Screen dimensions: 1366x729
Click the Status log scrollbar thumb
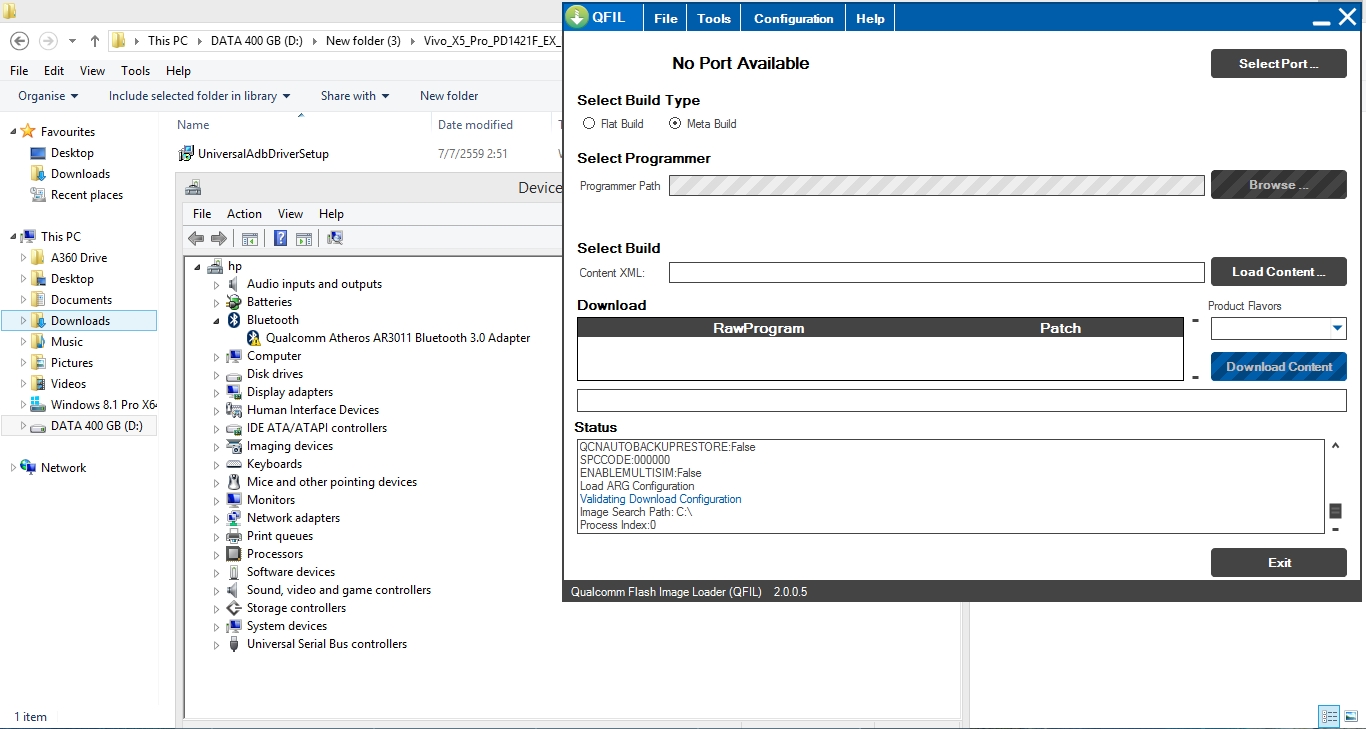(x=1335, y=511)
